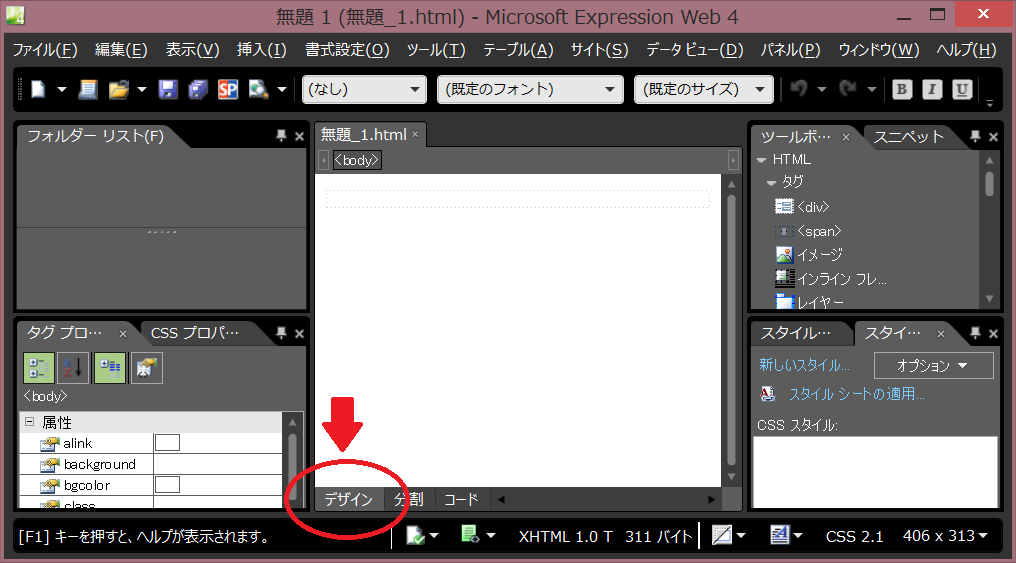Toggle show set properties on top

click(x=110, y=368)
